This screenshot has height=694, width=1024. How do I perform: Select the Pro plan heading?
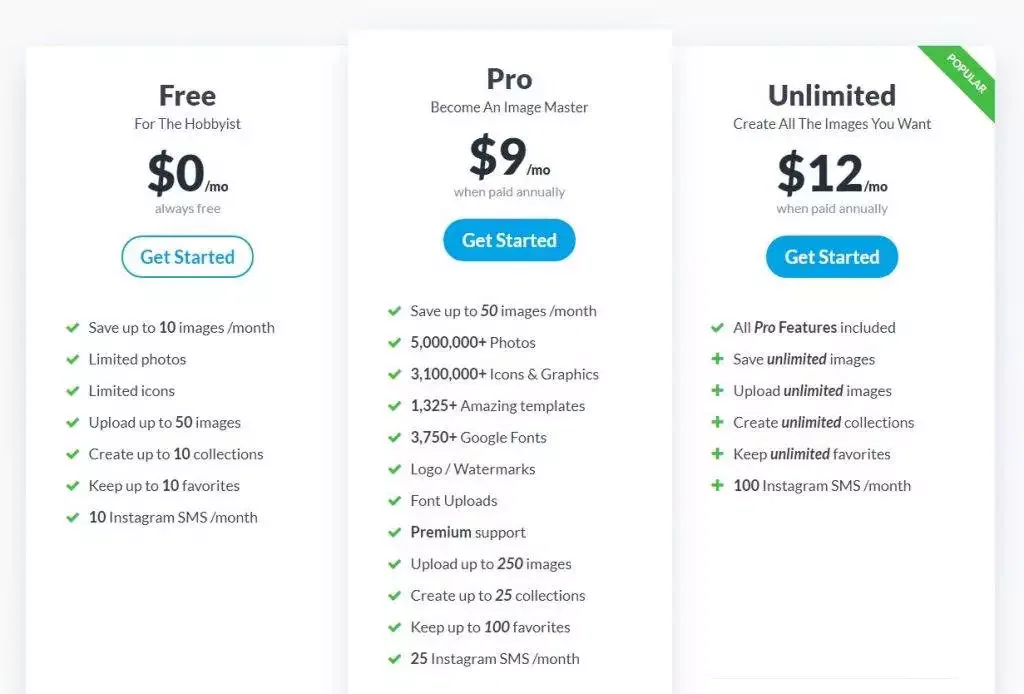(509, 79)
